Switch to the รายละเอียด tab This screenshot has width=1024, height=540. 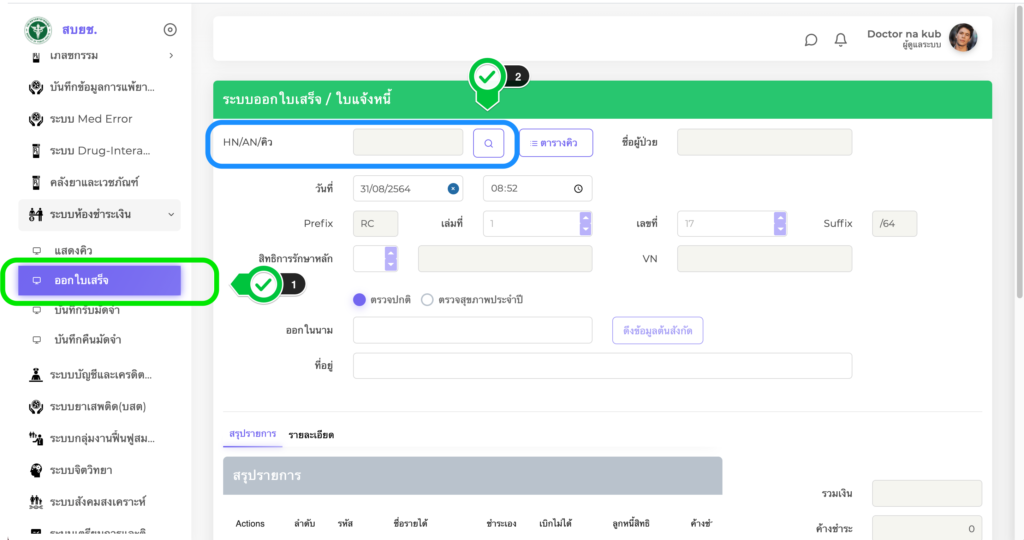pos(311,435)
